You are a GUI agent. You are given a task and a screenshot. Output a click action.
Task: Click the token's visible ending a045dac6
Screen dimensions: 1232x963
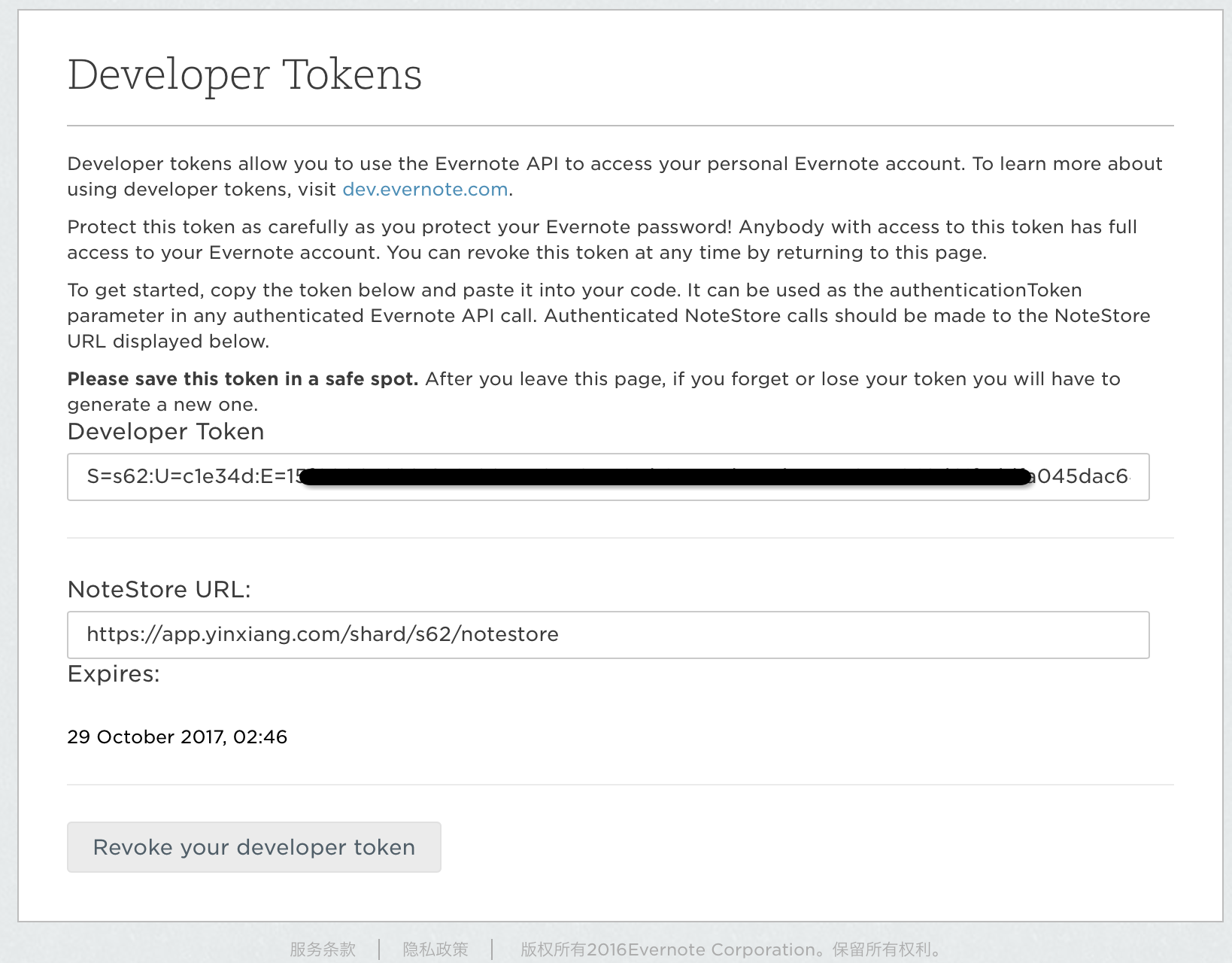[1082, 477]
